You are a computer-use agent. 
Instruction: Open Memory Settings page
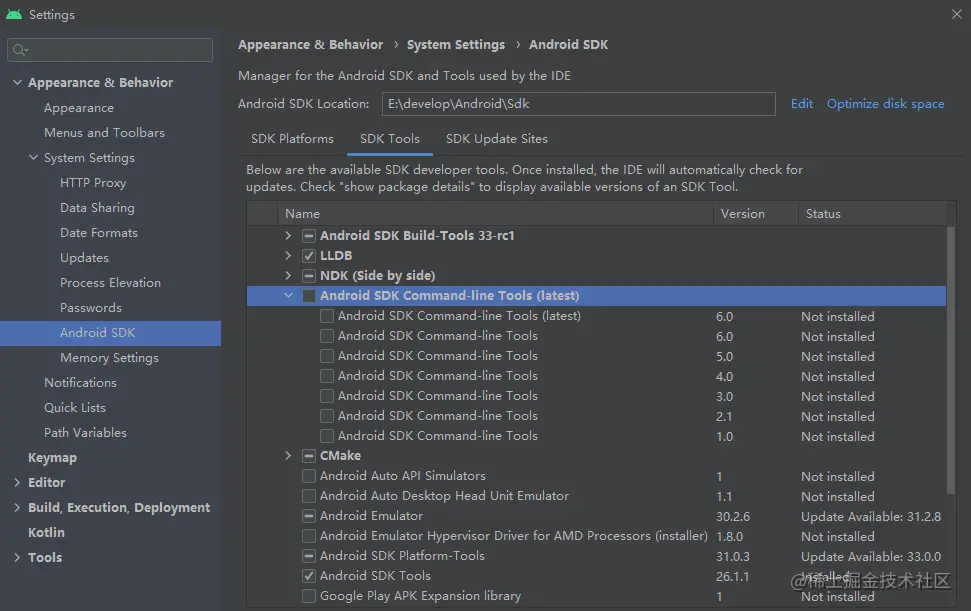point(109,358)
